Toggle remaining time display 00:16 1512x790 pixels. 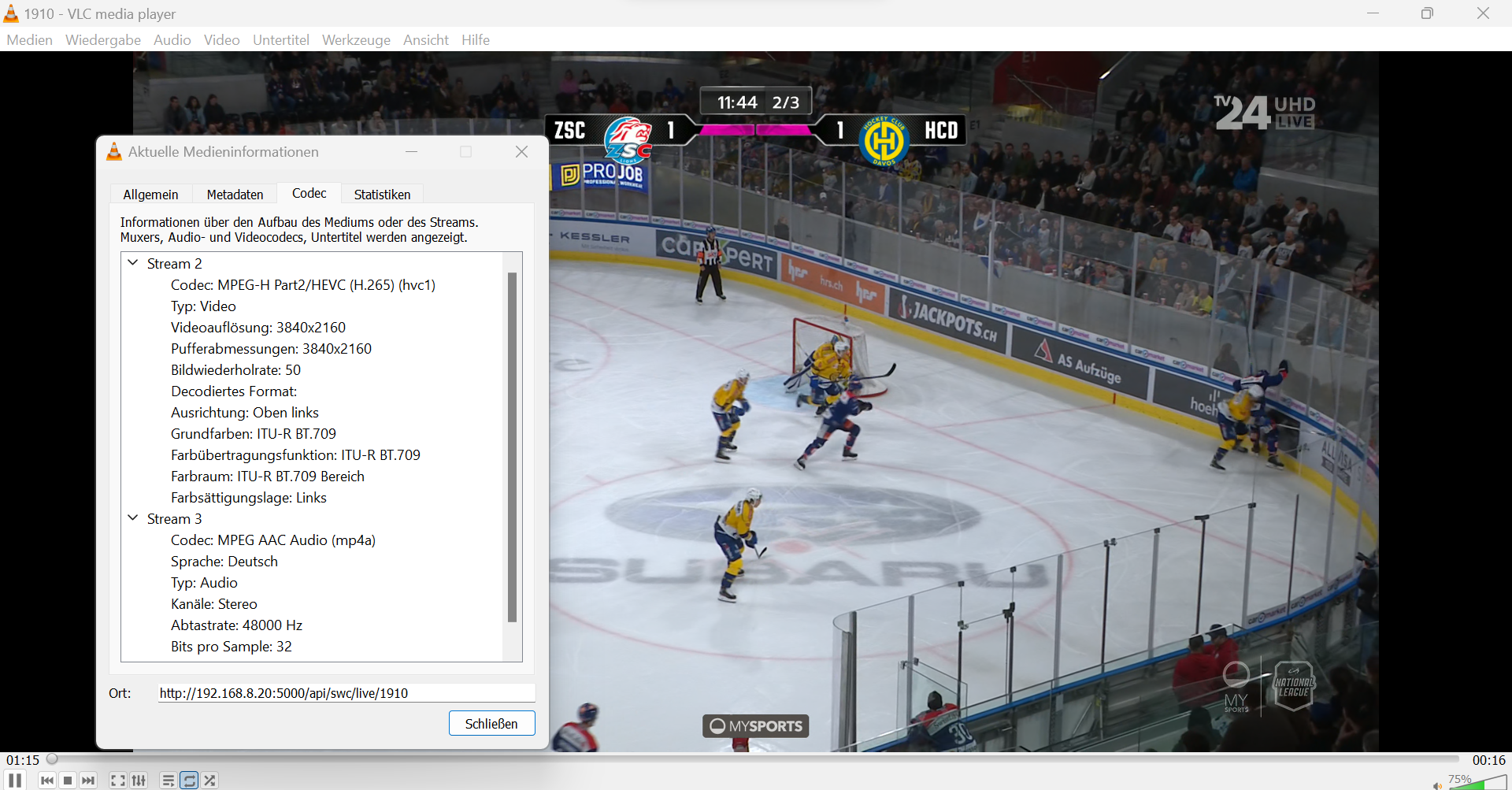pyautogui.click(x=1488, y=760)
